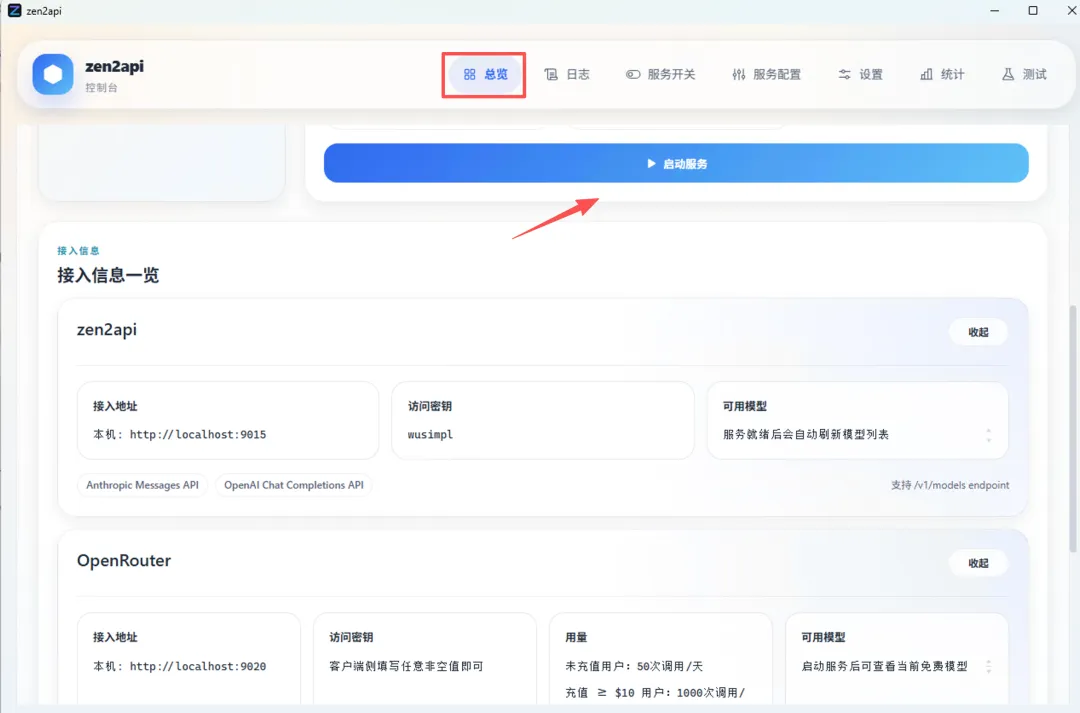Go to the 服务配置 tab
Viewport: 1080px width, 713px height.
(767, 74)
